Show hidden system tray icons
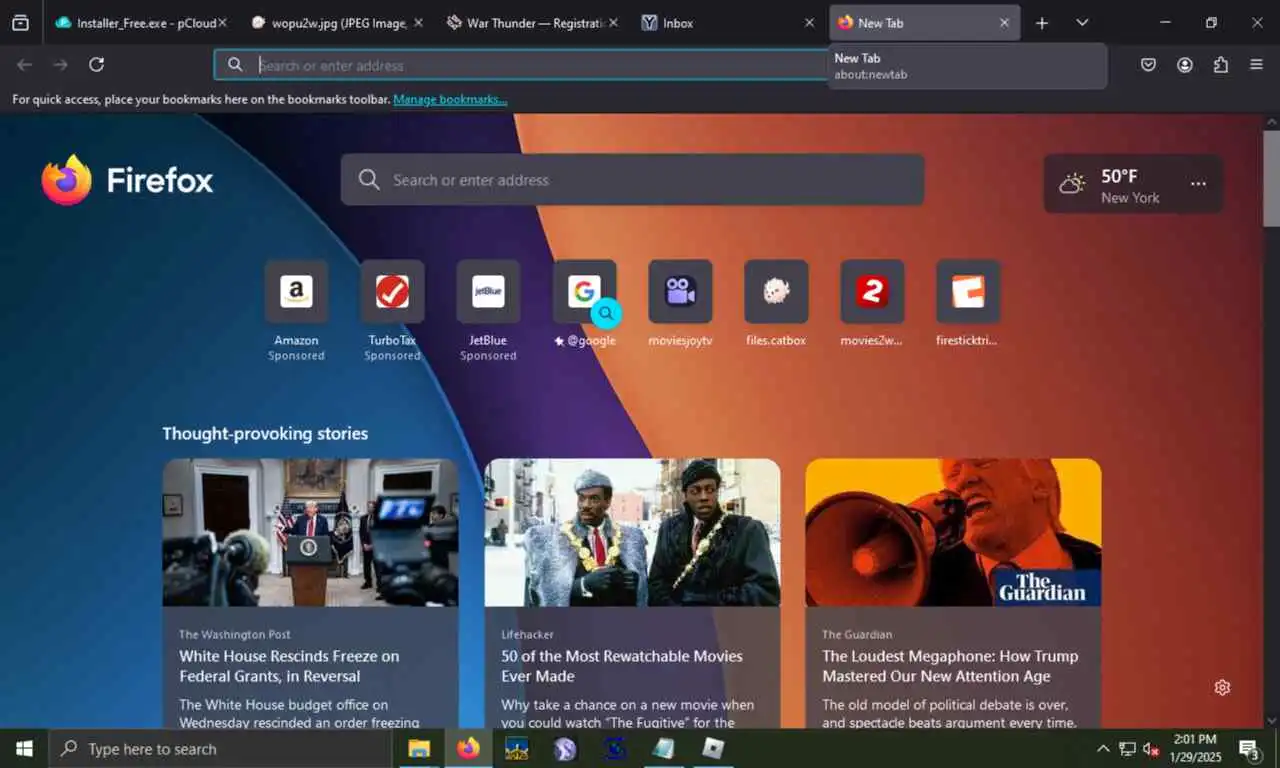This screenshot has height=768, width=1280. tap(1103, 748)
